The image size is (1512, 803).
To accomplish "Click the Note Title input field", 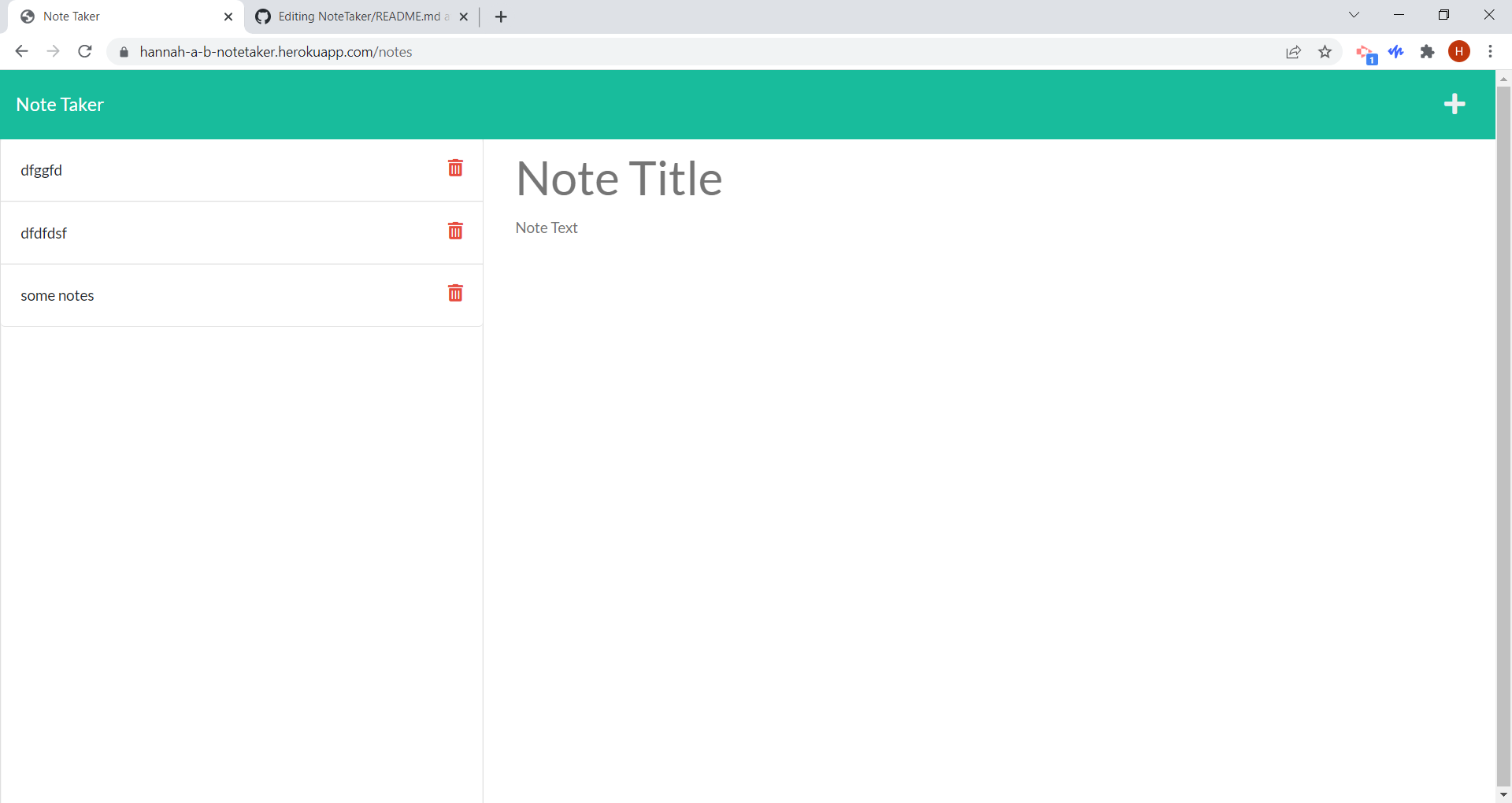I will click(x=619, y=179).
